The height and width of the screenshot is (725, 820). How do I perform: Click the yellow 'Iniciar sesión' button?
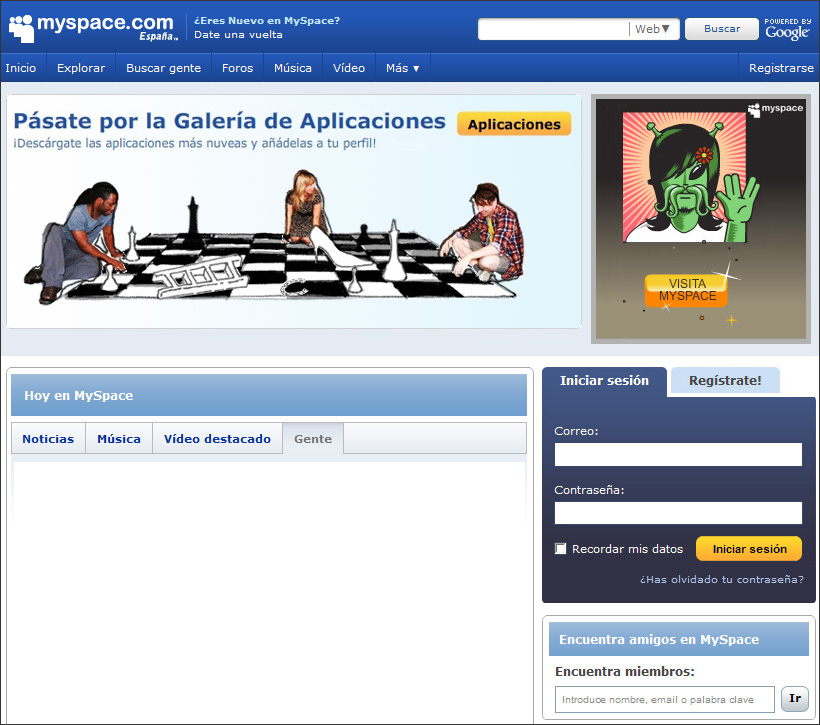(749, 549)
